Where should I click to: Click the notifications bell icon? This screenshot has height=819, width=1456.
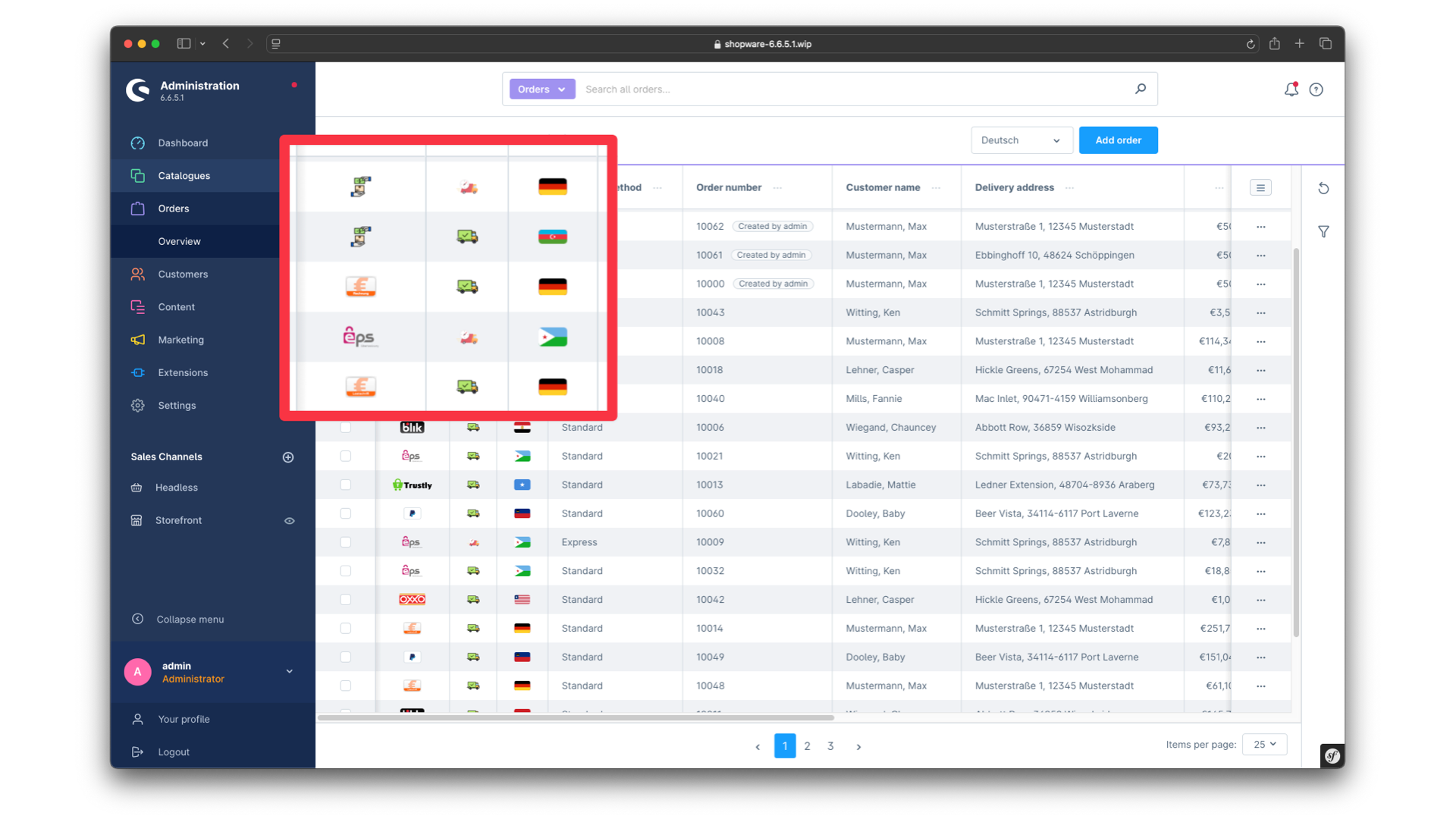(1291, 89)
